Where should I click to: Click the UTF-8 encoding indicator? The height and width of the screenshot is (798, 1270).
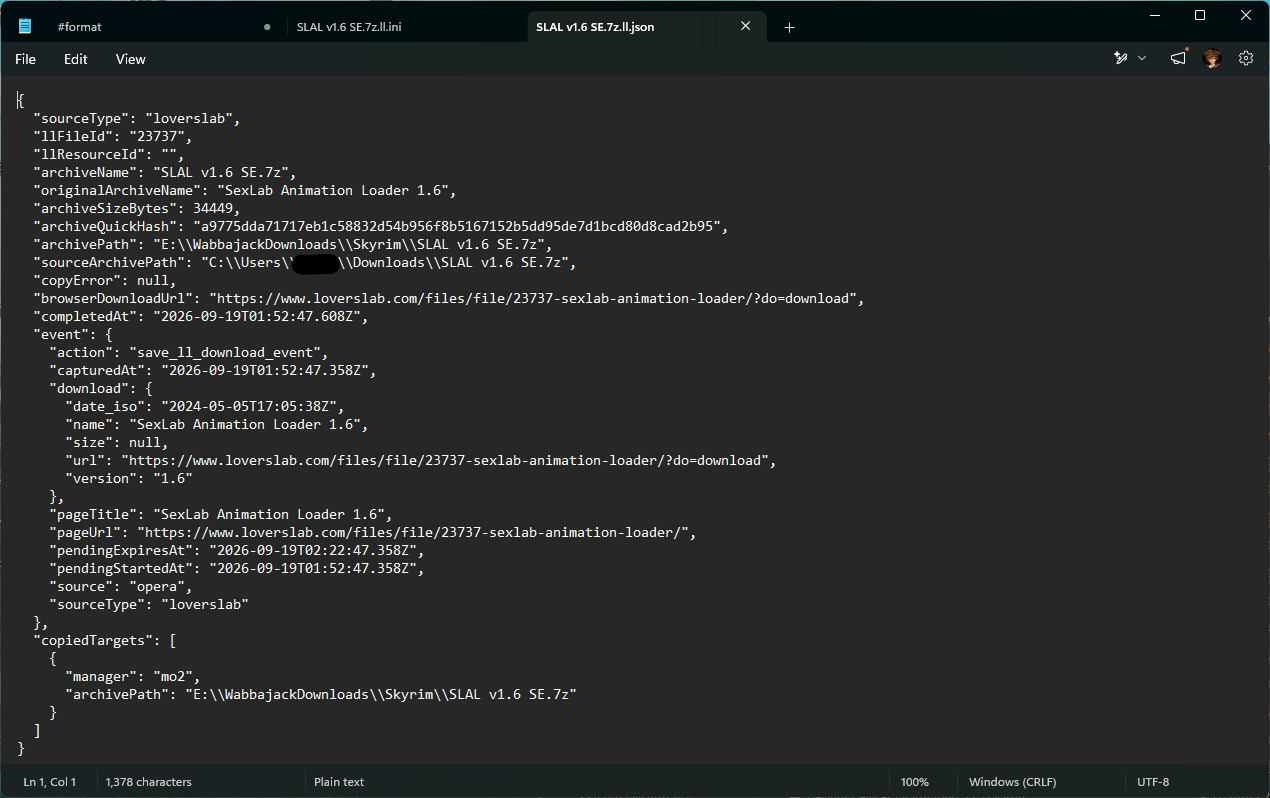(x=1153, y=782)
